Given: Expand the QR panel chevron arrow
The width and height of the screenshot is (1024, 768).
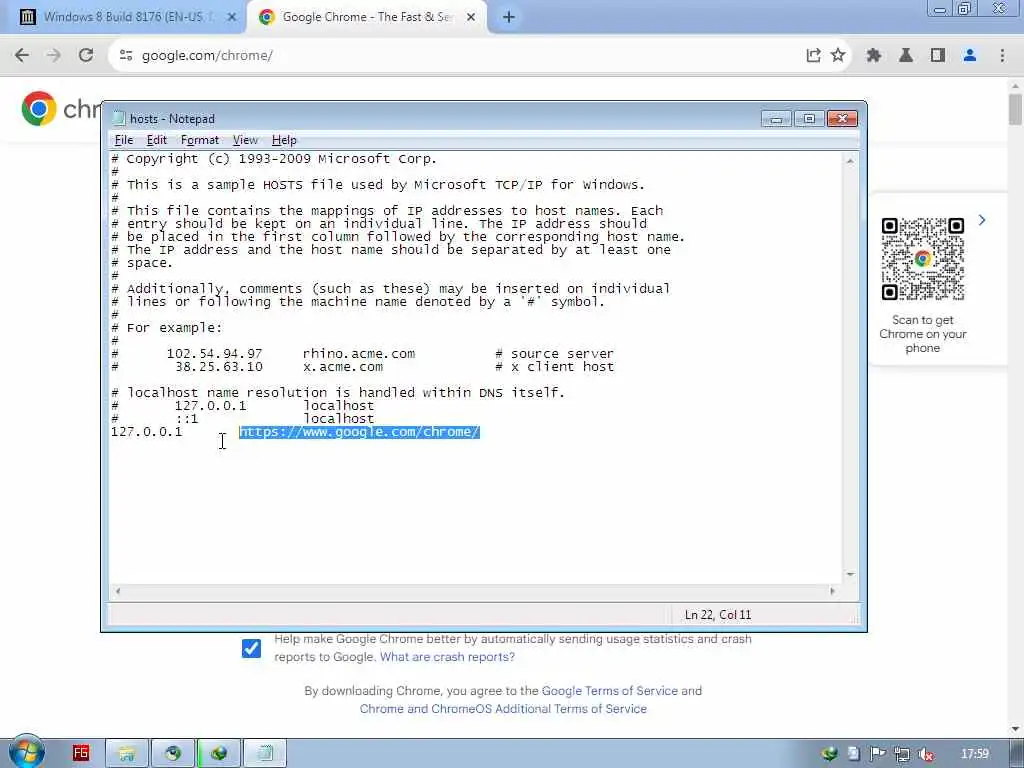Looking at the screenshot, I should click(982, 220).
